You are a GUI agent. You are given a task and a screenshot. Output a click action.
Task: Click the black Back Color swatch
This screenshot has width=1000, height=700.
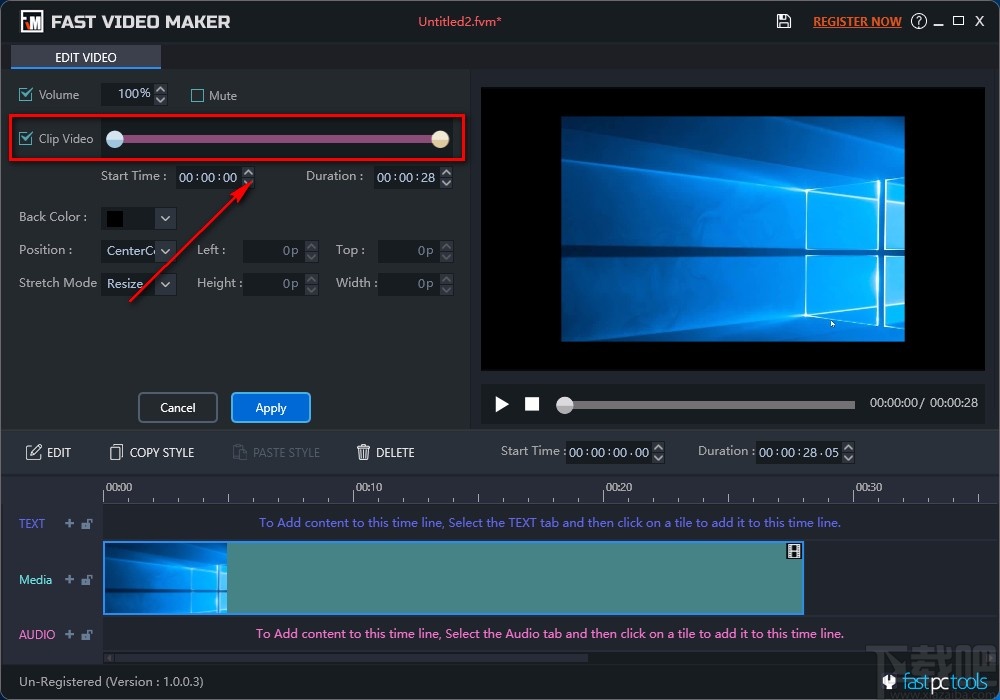[115, 219]
